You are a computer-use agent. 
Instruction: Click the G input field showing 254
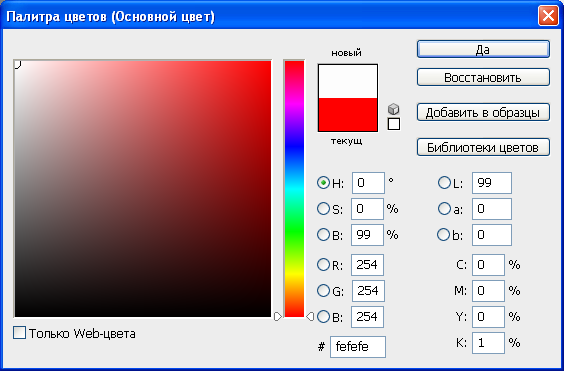[368, 291]
